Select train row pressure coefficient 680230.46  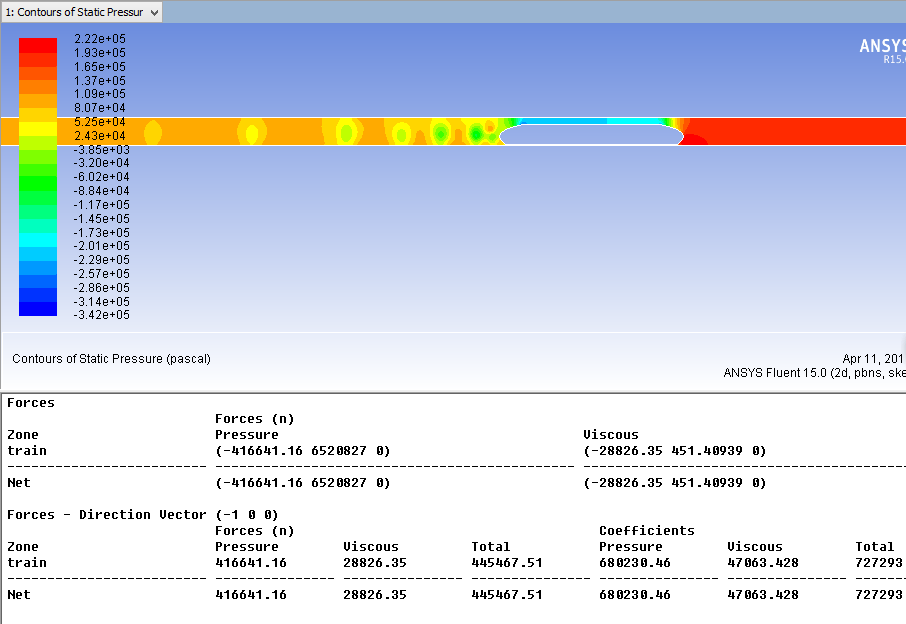coord(635,563)
